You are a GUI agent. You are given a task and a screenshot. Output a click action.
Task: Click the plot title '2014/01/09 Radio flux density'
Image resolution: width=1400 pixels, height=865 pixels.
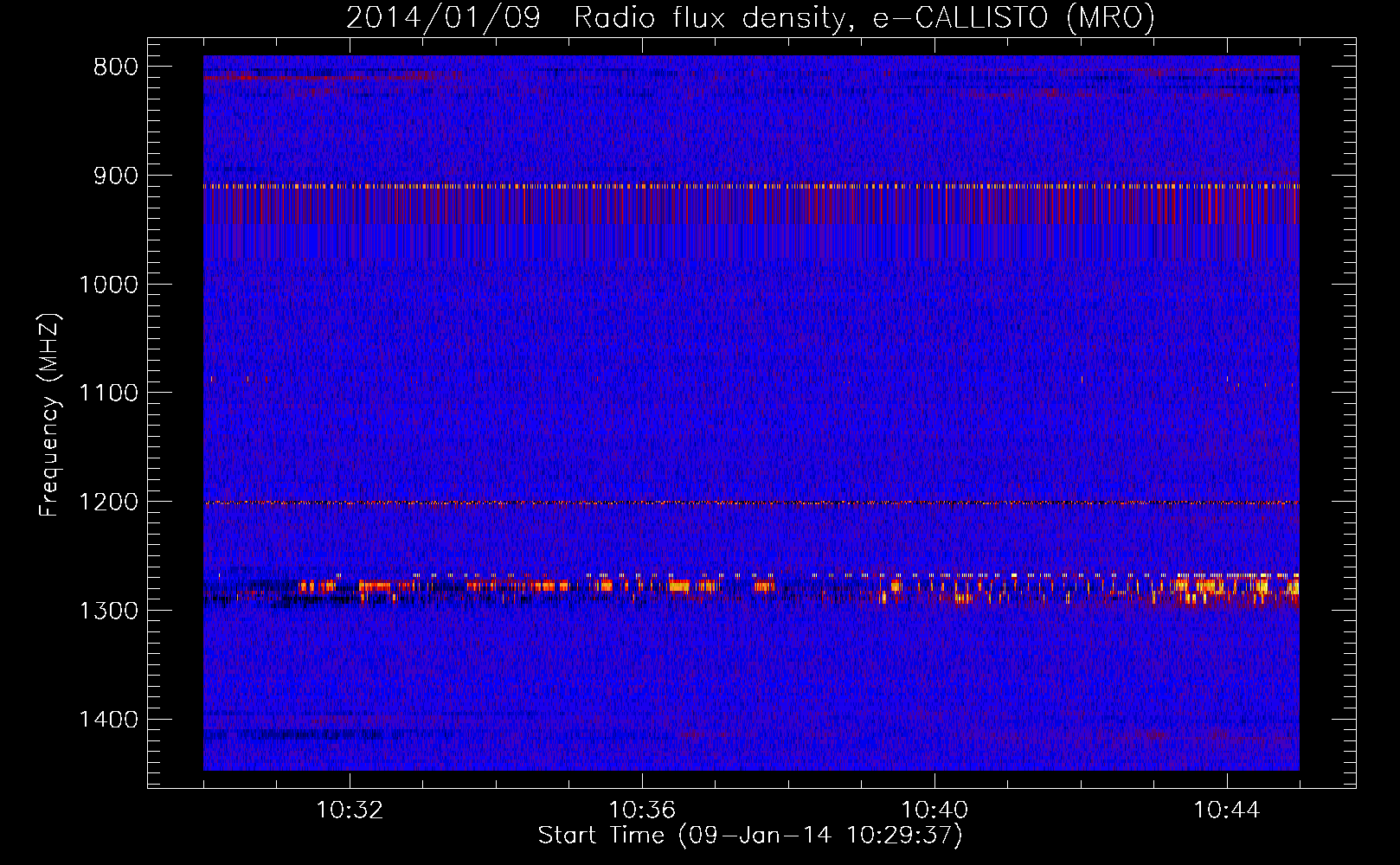point(750,17)
